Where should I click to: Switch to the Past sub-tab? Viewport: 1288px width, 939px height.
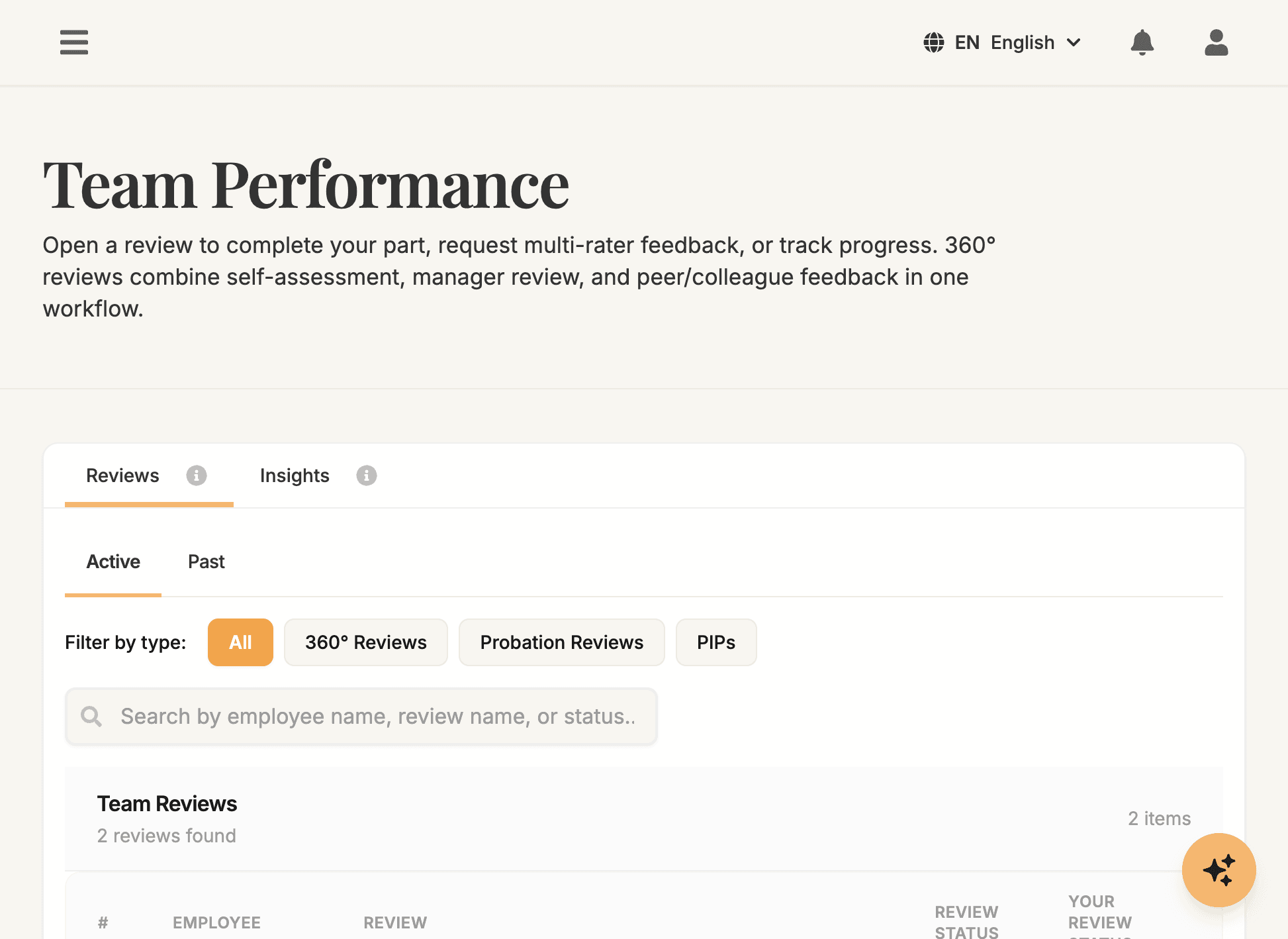(206, 562)
